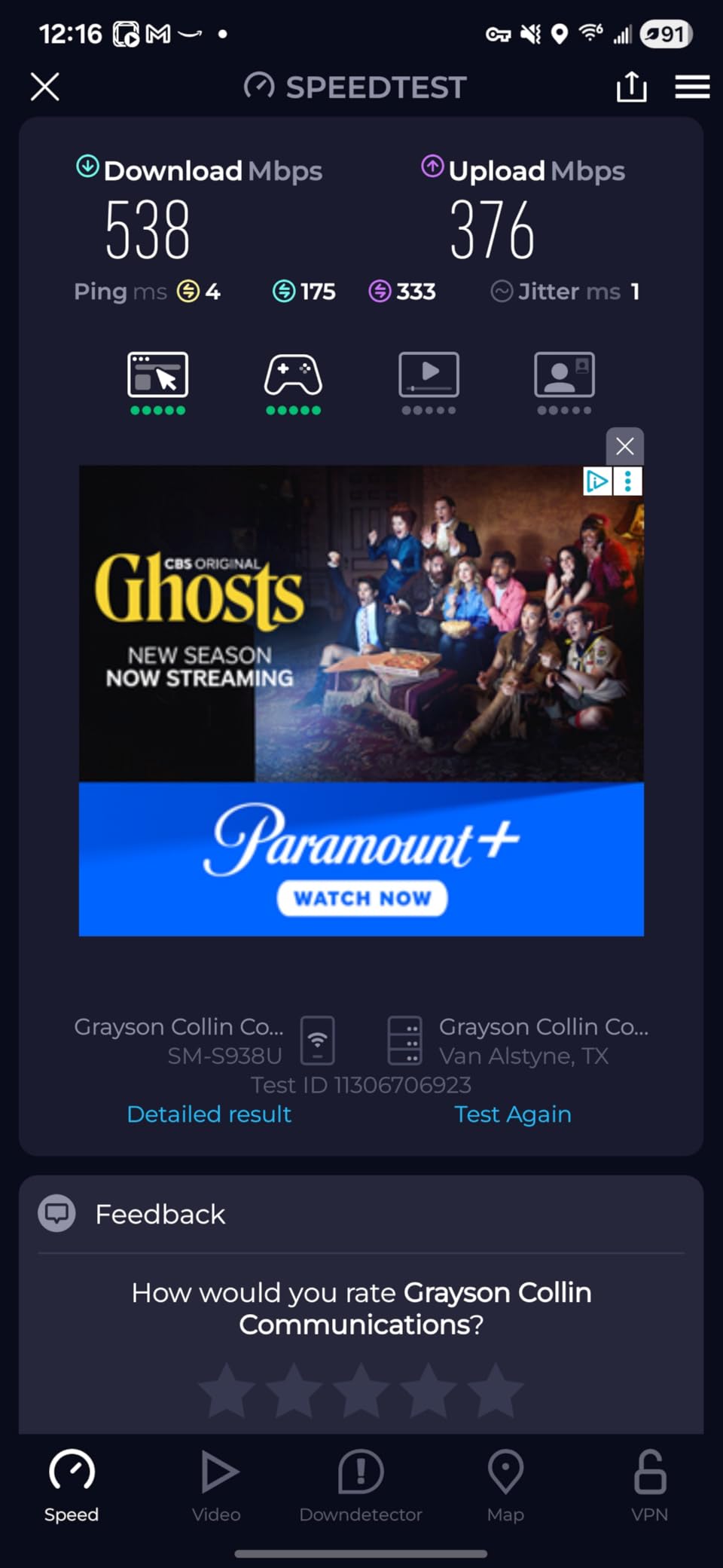Open the VPN tab

coord(650,1486)
